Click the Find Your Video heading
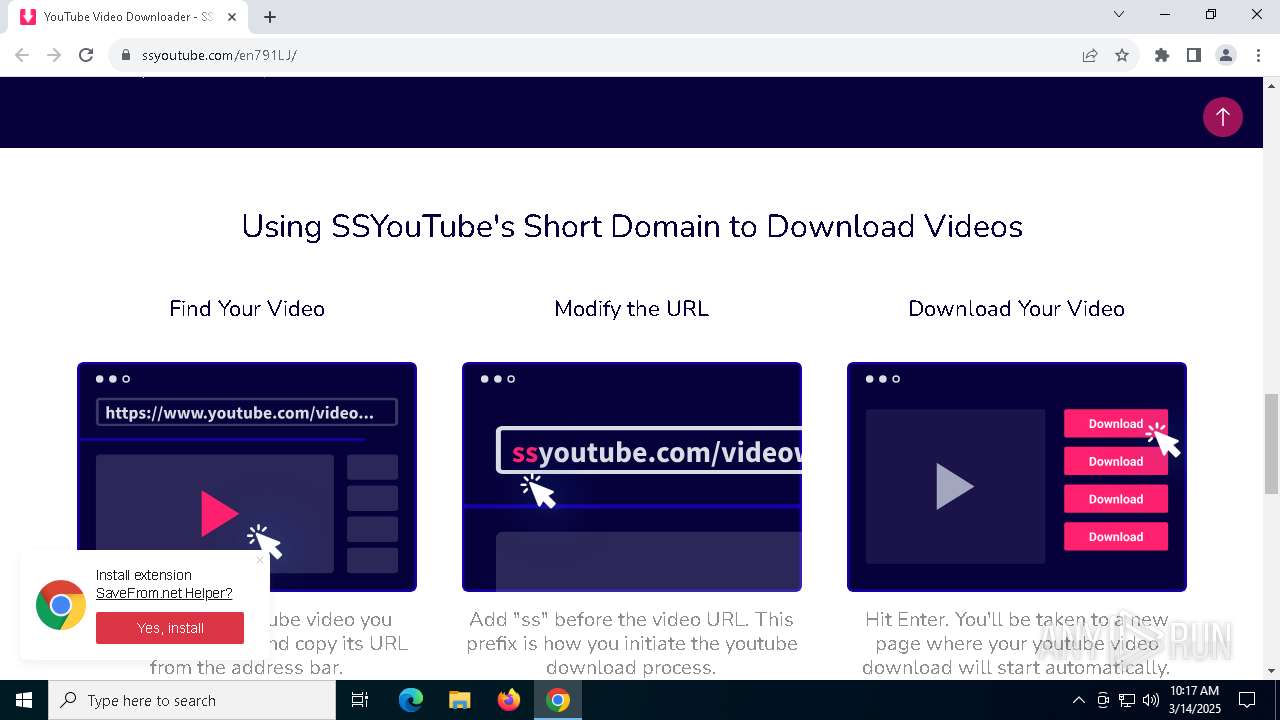This screenshot has width=1280, height=720. 247,308
